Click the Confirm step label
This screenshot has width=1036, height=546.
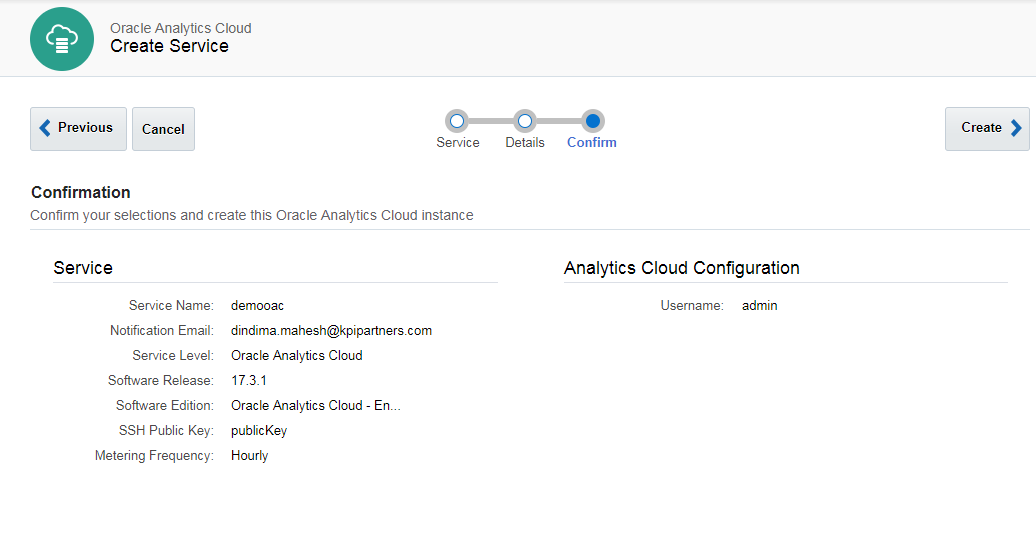592,143
